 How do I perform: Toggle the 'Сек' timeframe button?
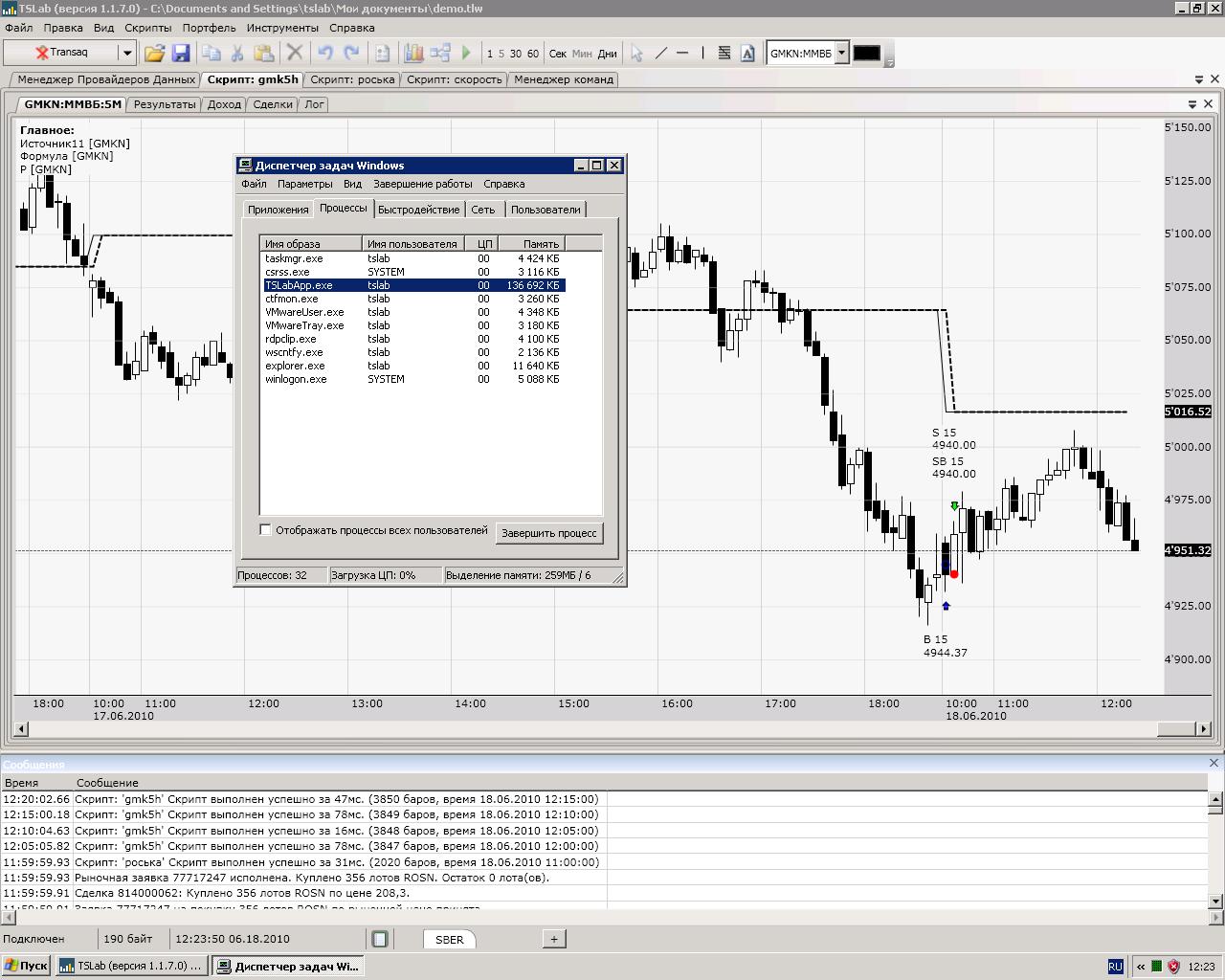(x=557, y=54)
